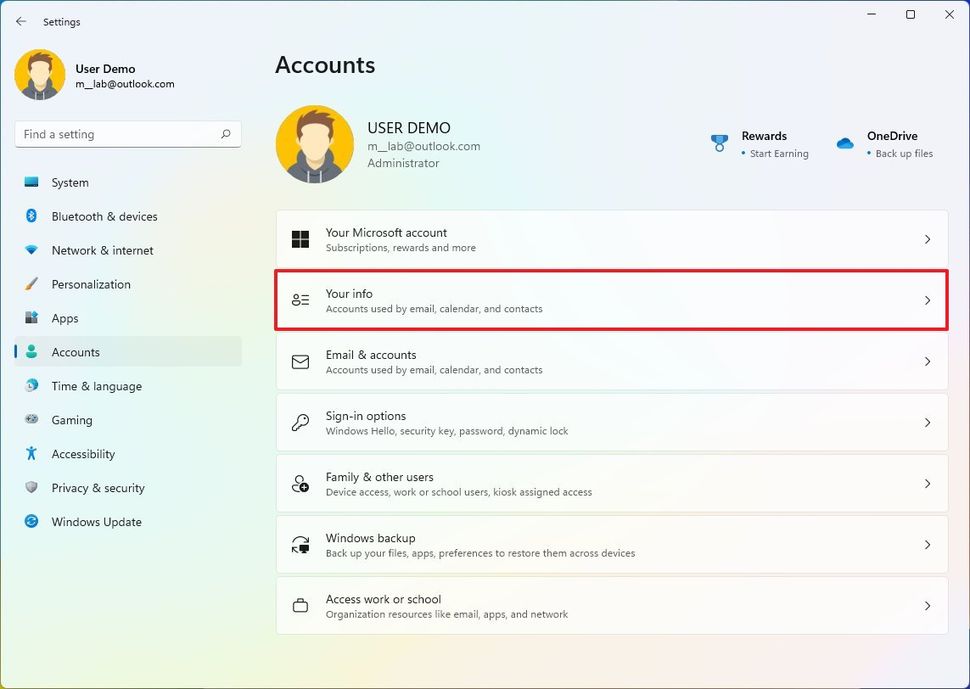Click the Back up files link

(x=904, y=154)
